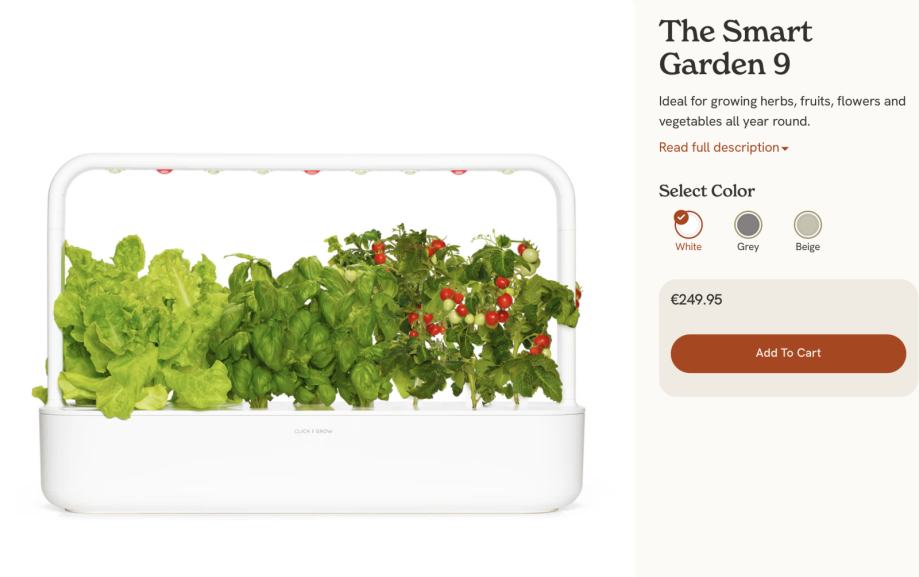Click the checkmark badge on White swatch
Image resolution: width=919 pixels, height=577 pixels.
[x=680, y=217]
